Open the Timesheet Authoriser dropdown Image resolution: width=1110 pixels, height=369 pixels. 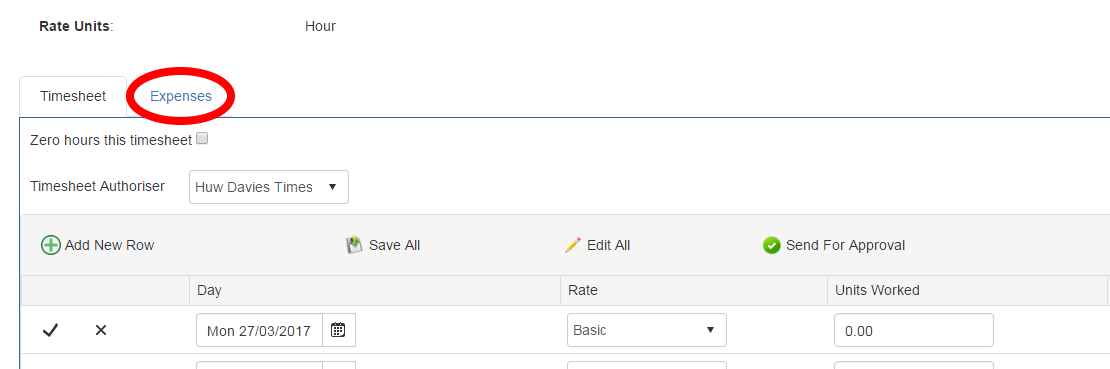(269, 187)
